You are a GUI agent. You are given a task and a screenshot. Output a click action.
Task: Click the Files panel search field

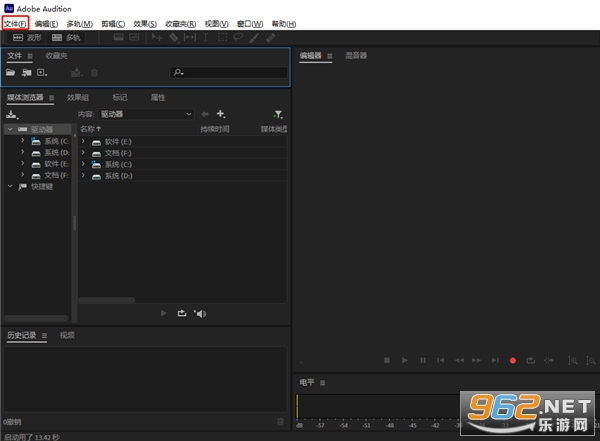coord(228,72)
